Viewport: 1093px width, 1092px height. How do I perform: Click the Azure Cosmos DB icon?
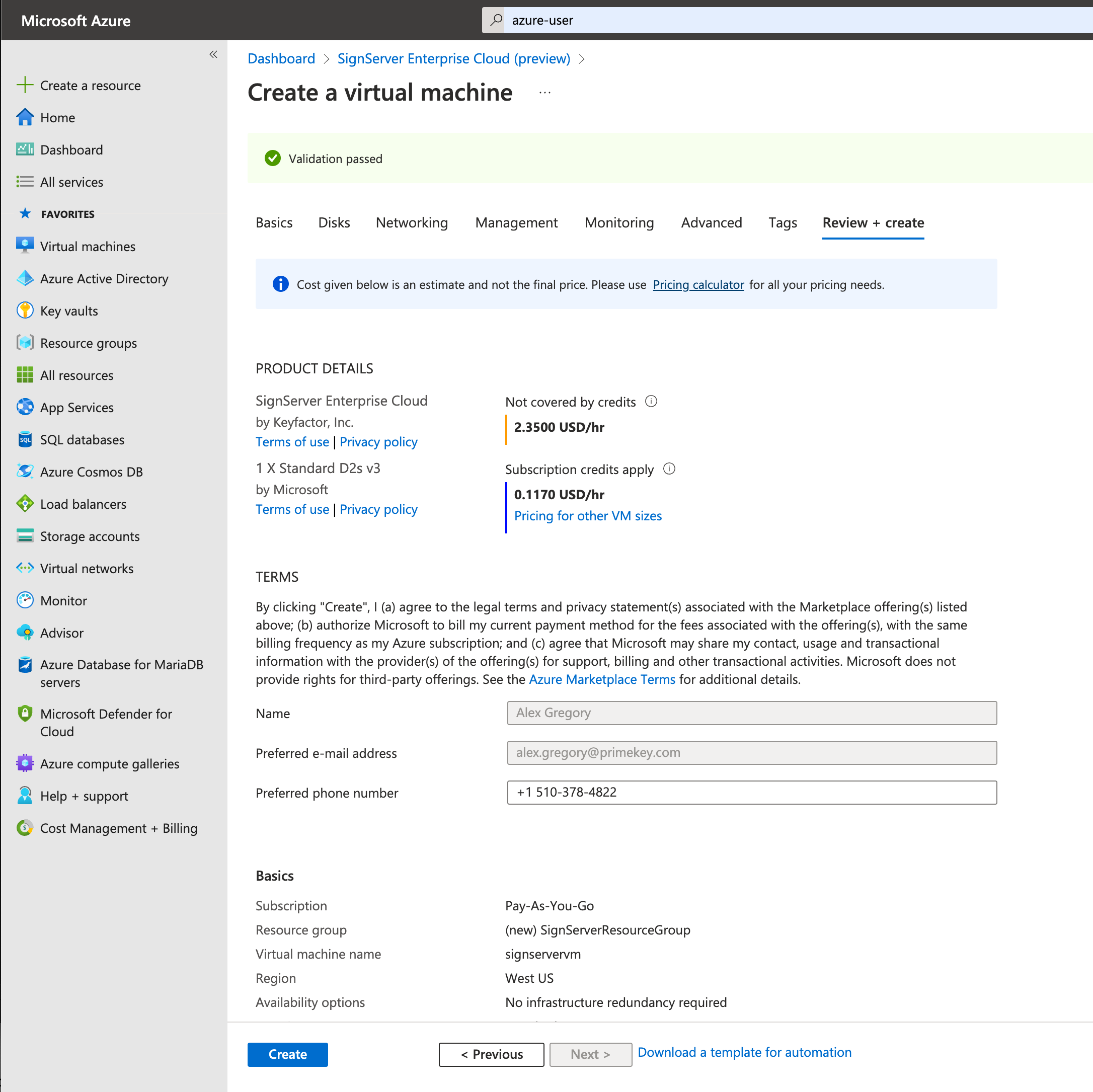(25, 472)
